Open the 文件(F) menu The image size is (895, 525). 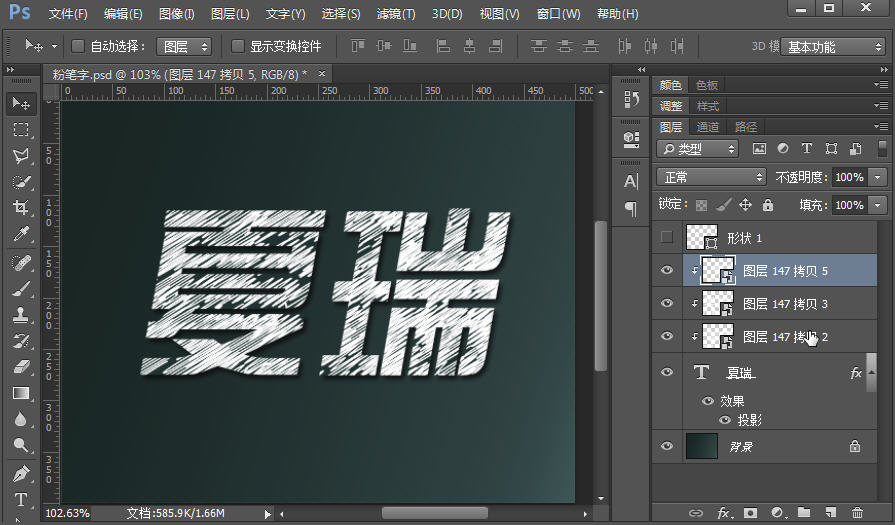(x=68, y=14)
